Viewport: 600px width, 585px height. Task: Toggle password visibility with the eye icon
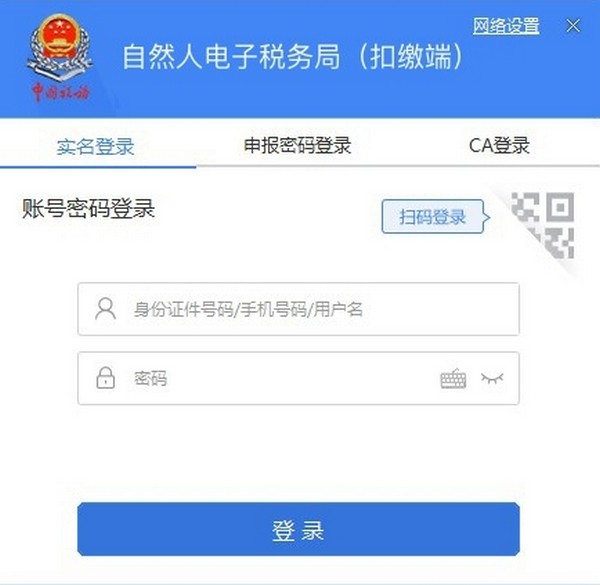coord(492,378)
